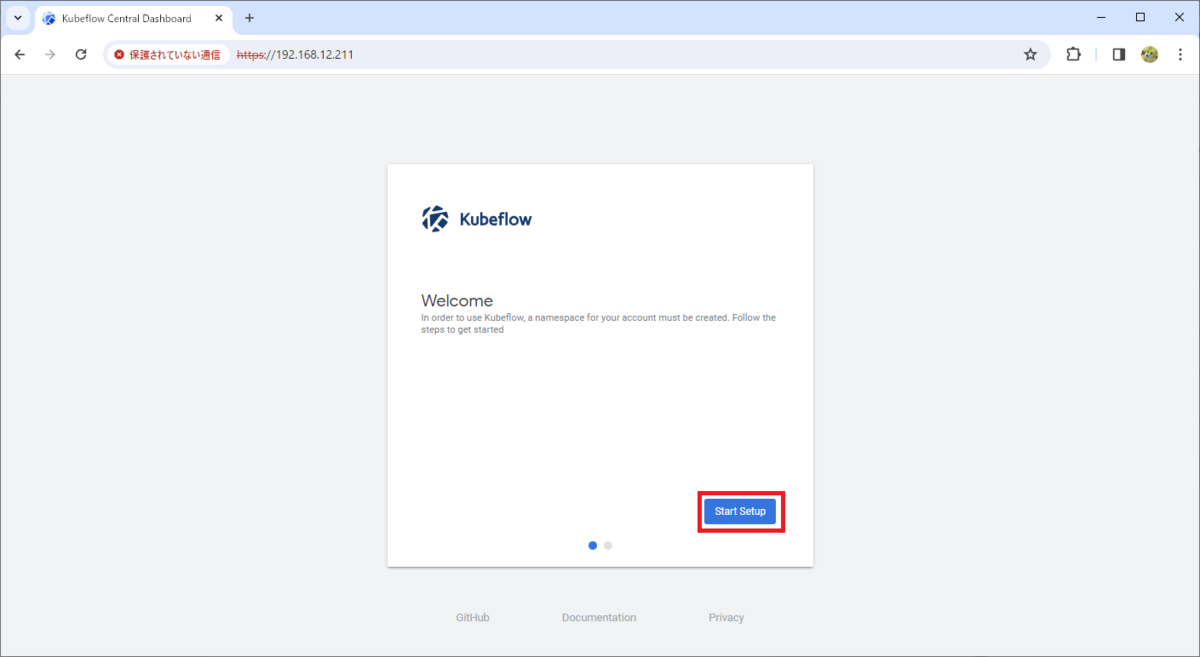
Task: Select the Kubeflow Central Dashboard tab
Action: click(134, 18)
